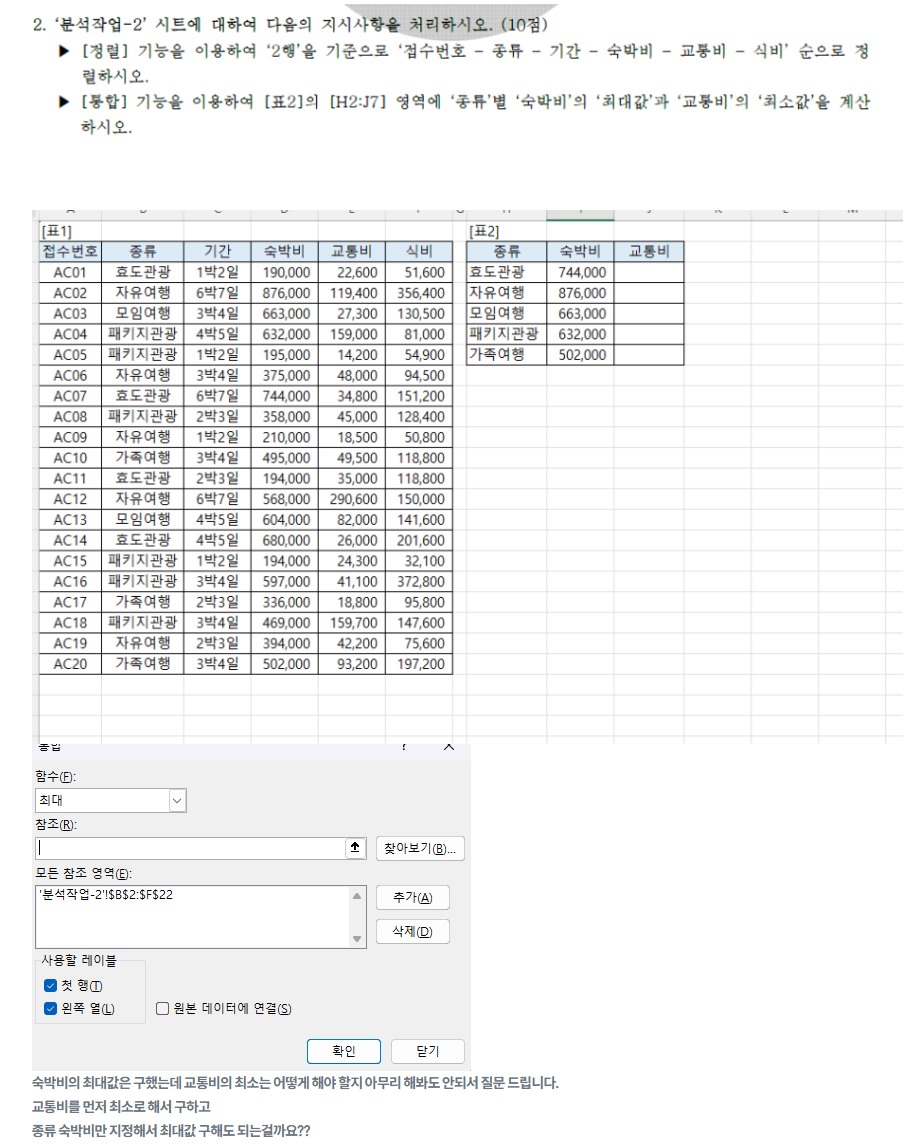
Task: Select the 372,800 식비 cell
Action: [x=419, y=581]
